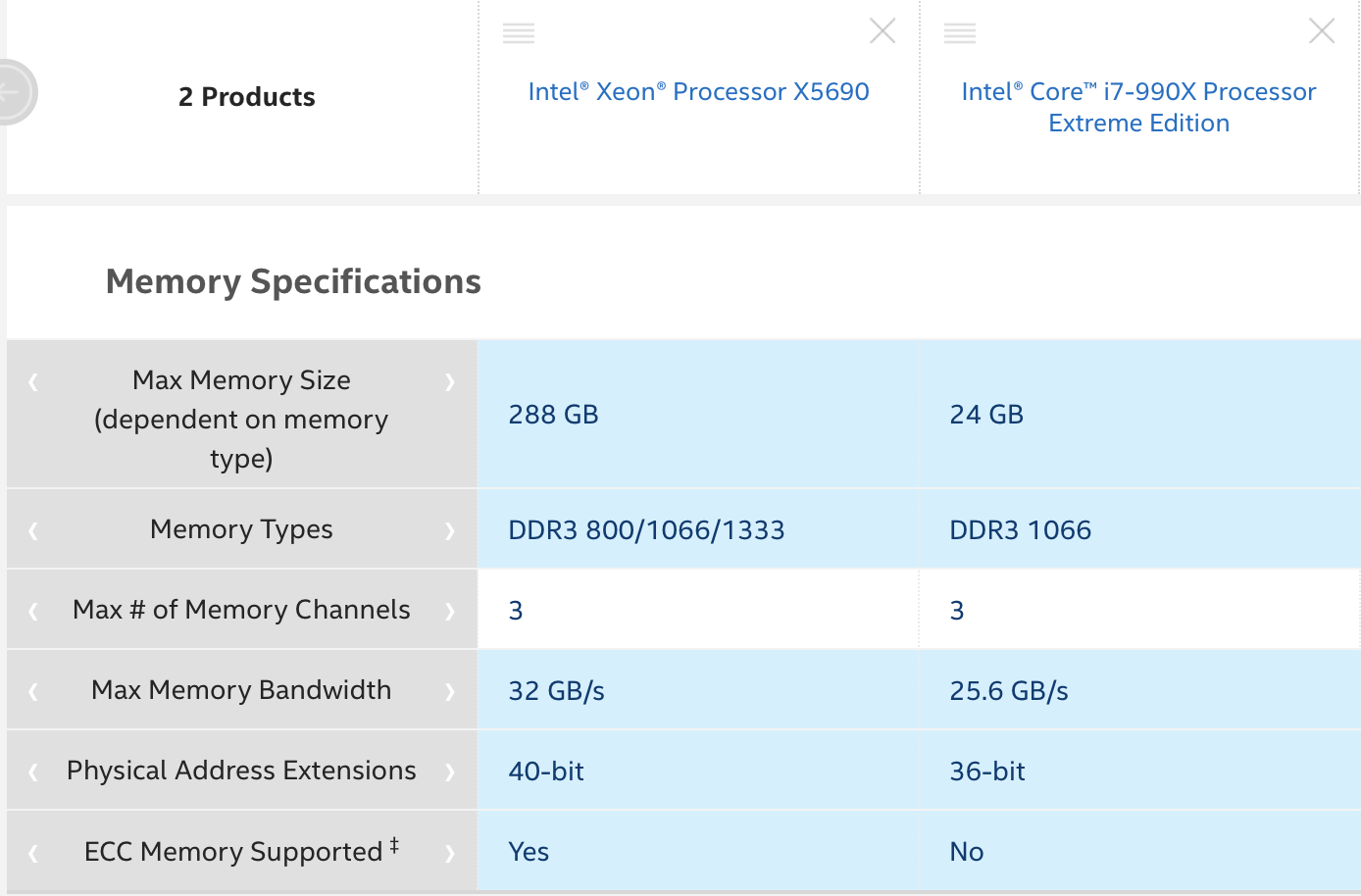Click right chevron on ECC Memory Supported row
This screenshot has height=896, width=1361.
pyautogui.click(x=450, y=853)
